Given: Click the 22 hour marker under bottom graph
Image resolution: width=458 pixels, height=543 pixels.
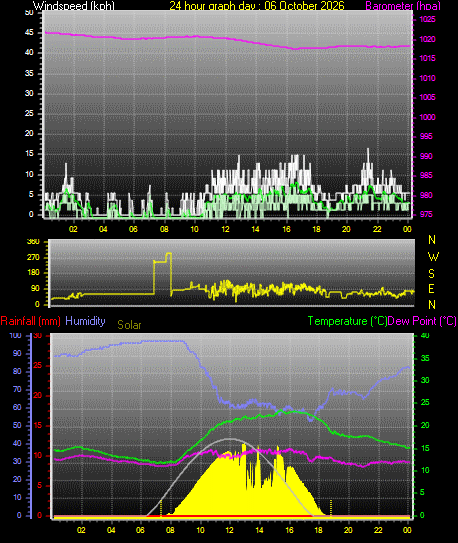Looking at the screenshot, I should click(378, 530).
